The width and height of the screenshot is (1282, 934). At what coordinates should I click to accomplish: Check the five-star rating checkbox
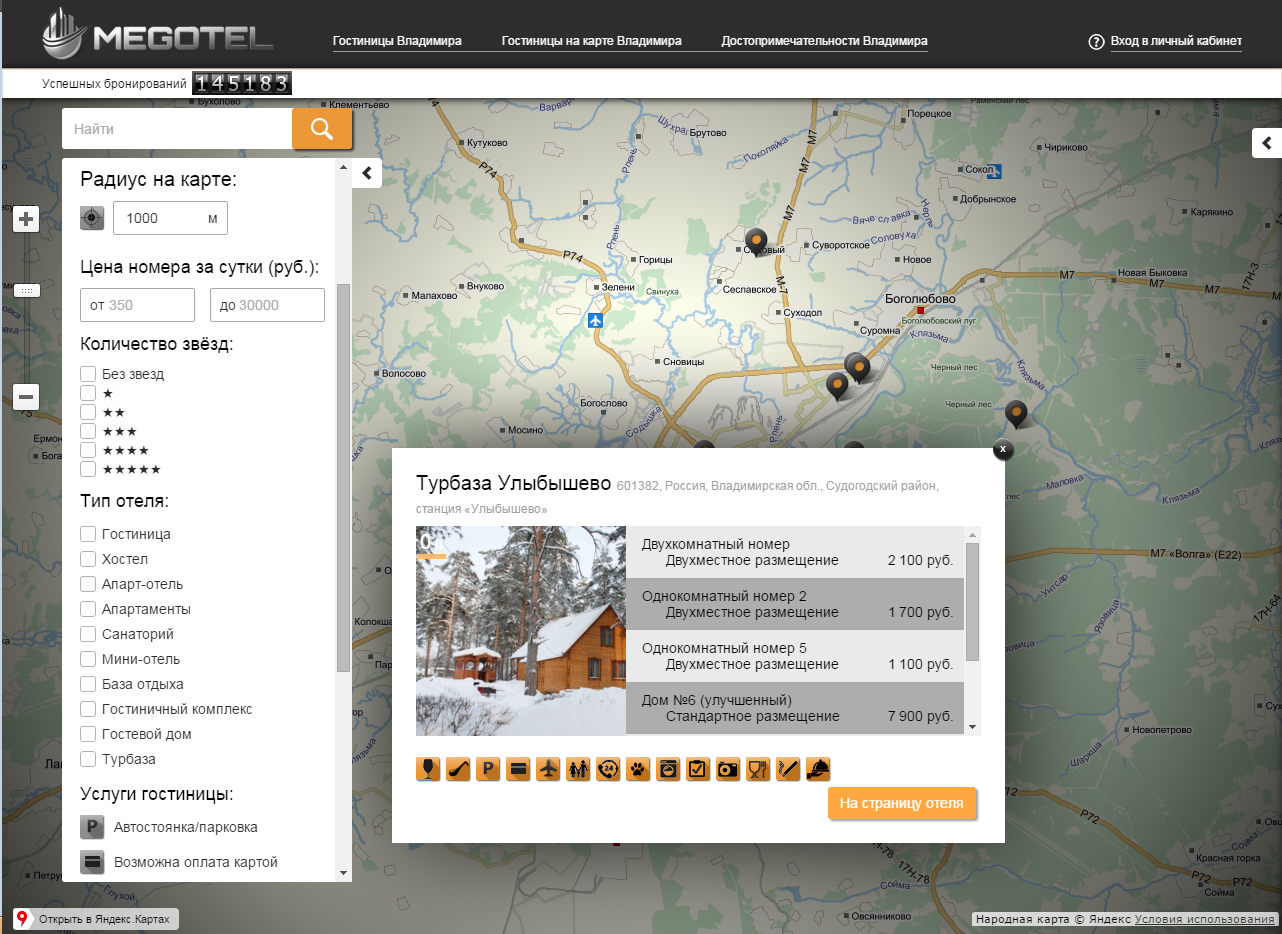point(88,469)
